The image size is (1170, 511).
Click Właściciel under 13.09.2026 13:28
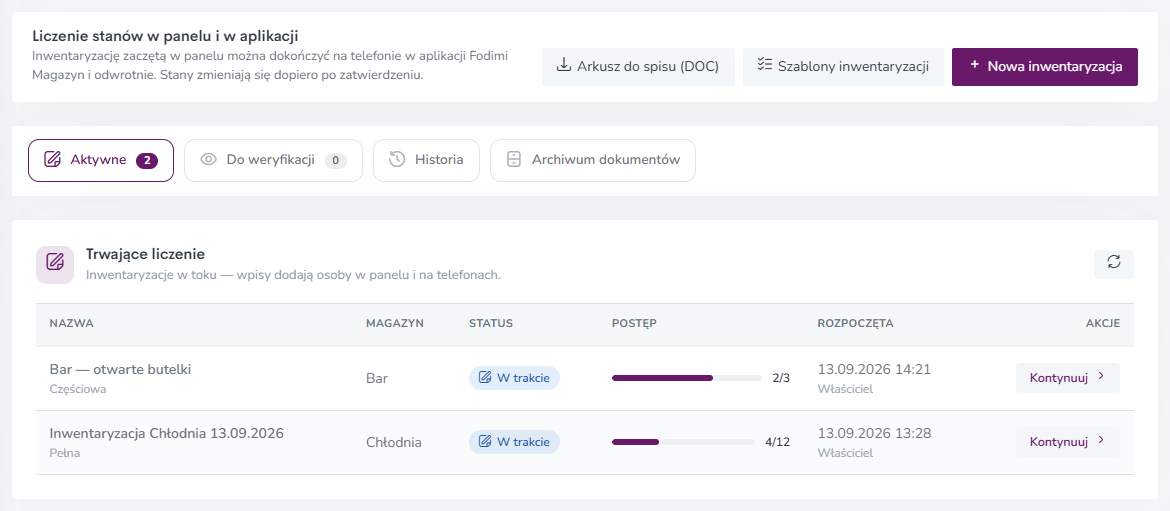[x=845, y=453]
